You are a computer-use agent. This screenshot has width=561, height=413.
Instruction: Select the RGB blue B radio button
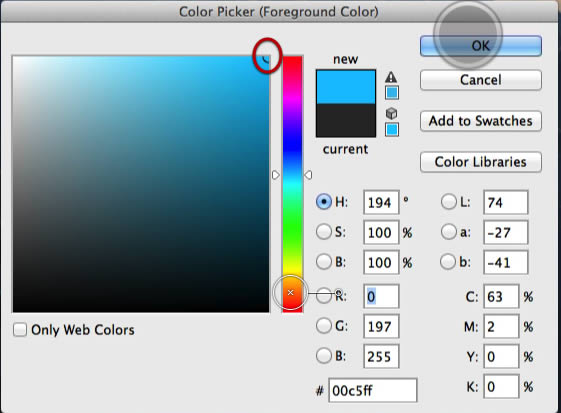(x=324, y=356)
